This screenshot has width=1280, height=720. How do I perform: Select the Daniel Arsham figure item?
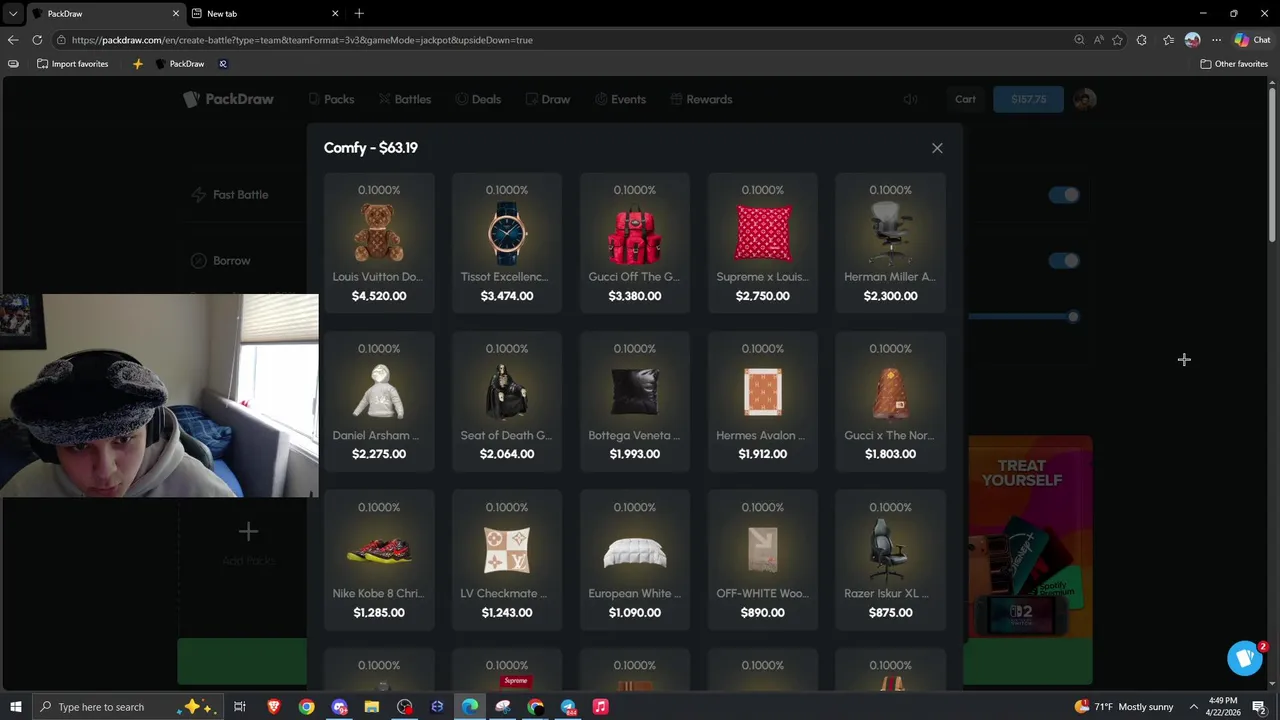pos(379,401)
